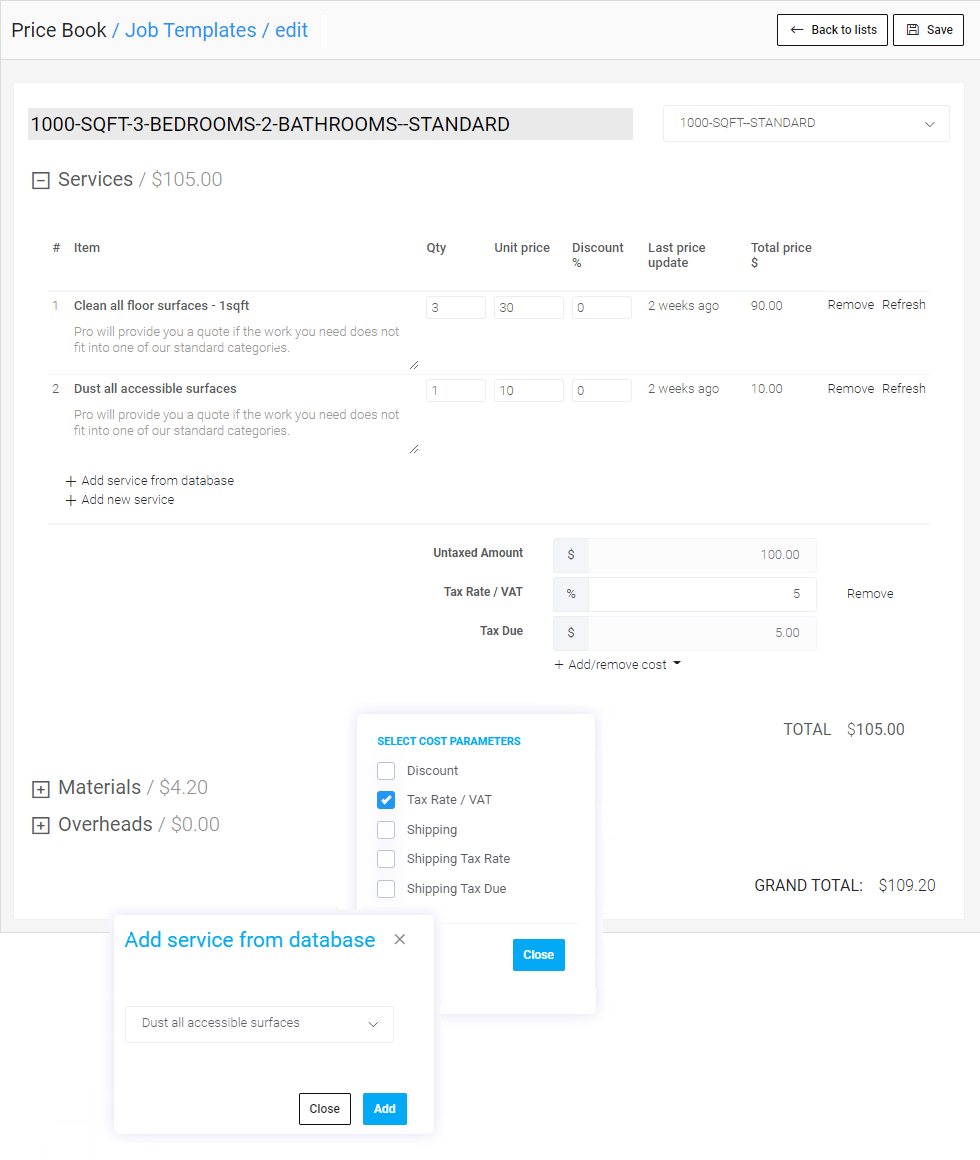Screen dimensions: 980x1160
Task: Expand the Overheads section plus icon
Action: point(41,826)
